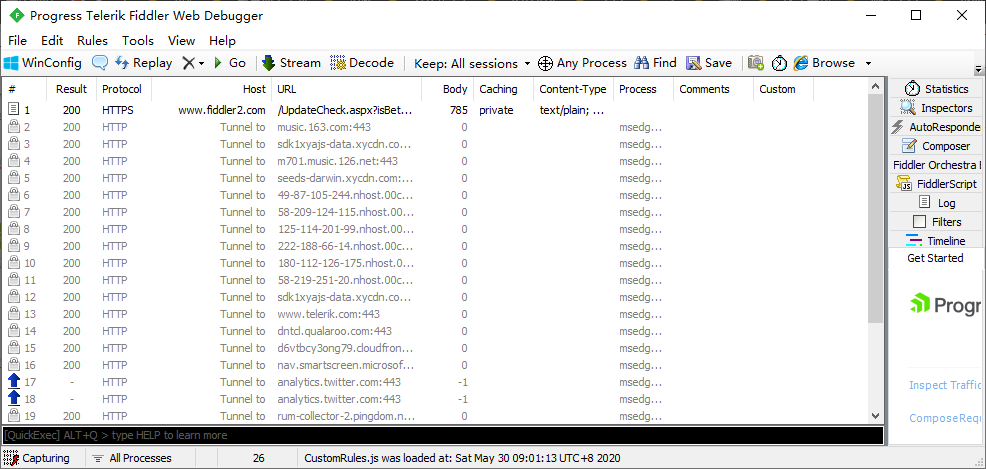Click the Inspect Traffic link
The image size is (986, 469).
[x=946, y=385]
